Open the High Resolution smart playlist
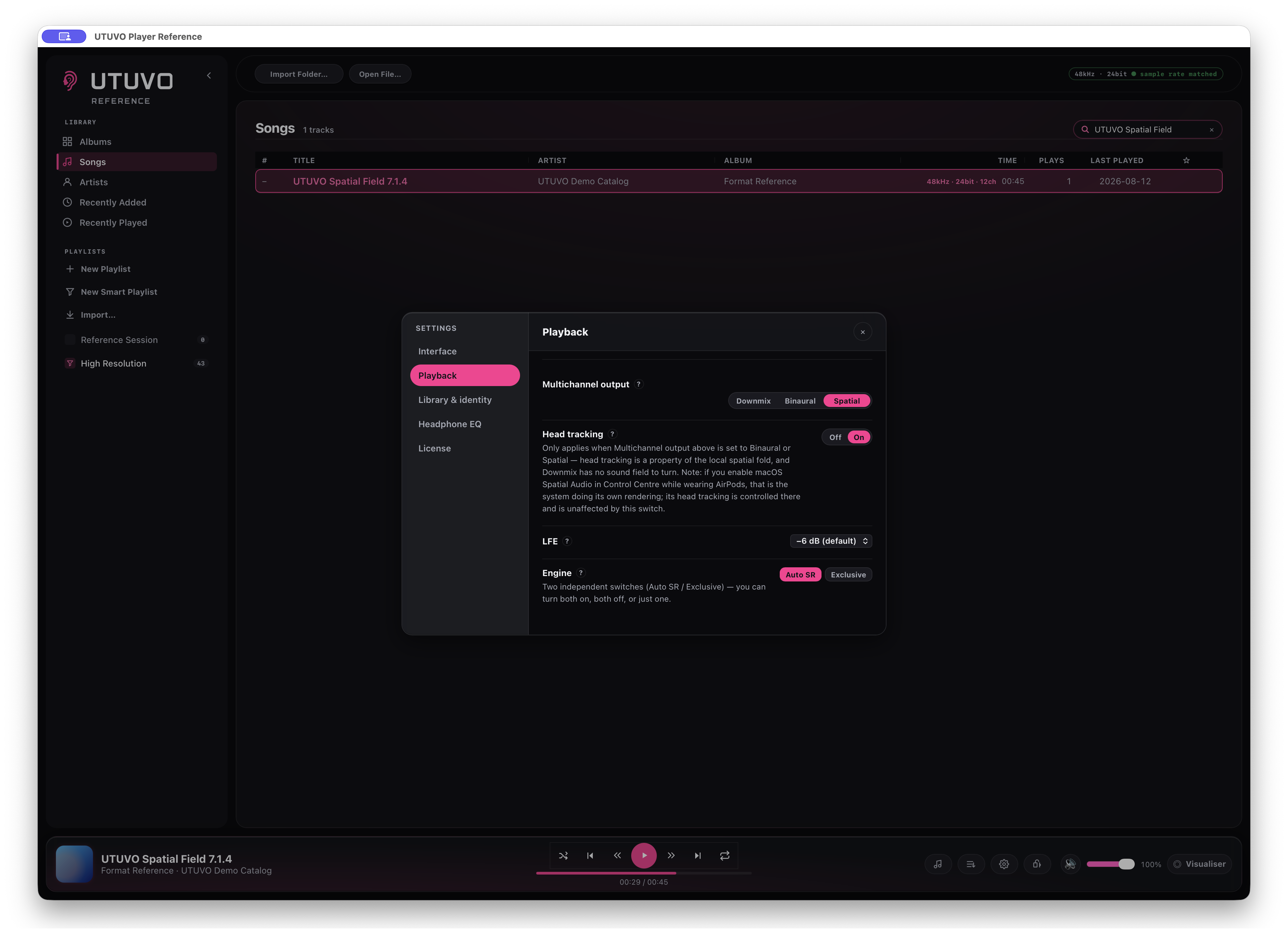Screen dimensions: 1288x950 [137, 363]
